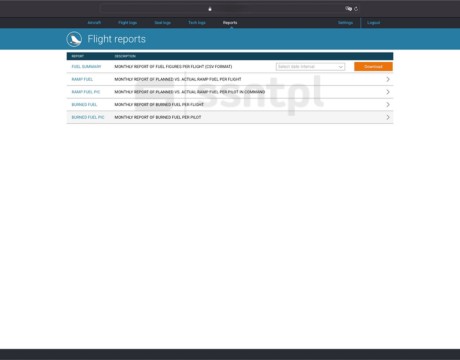Expand the Burned Fuel row chevron
The image size is (460, 360).
[388, 105]
